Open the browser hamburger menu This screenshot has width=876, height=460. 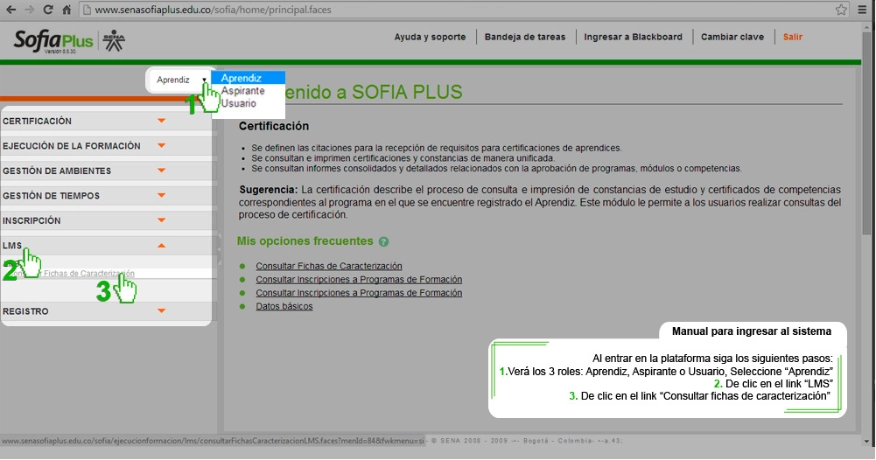pyautogui.click(x=862, y=10)
